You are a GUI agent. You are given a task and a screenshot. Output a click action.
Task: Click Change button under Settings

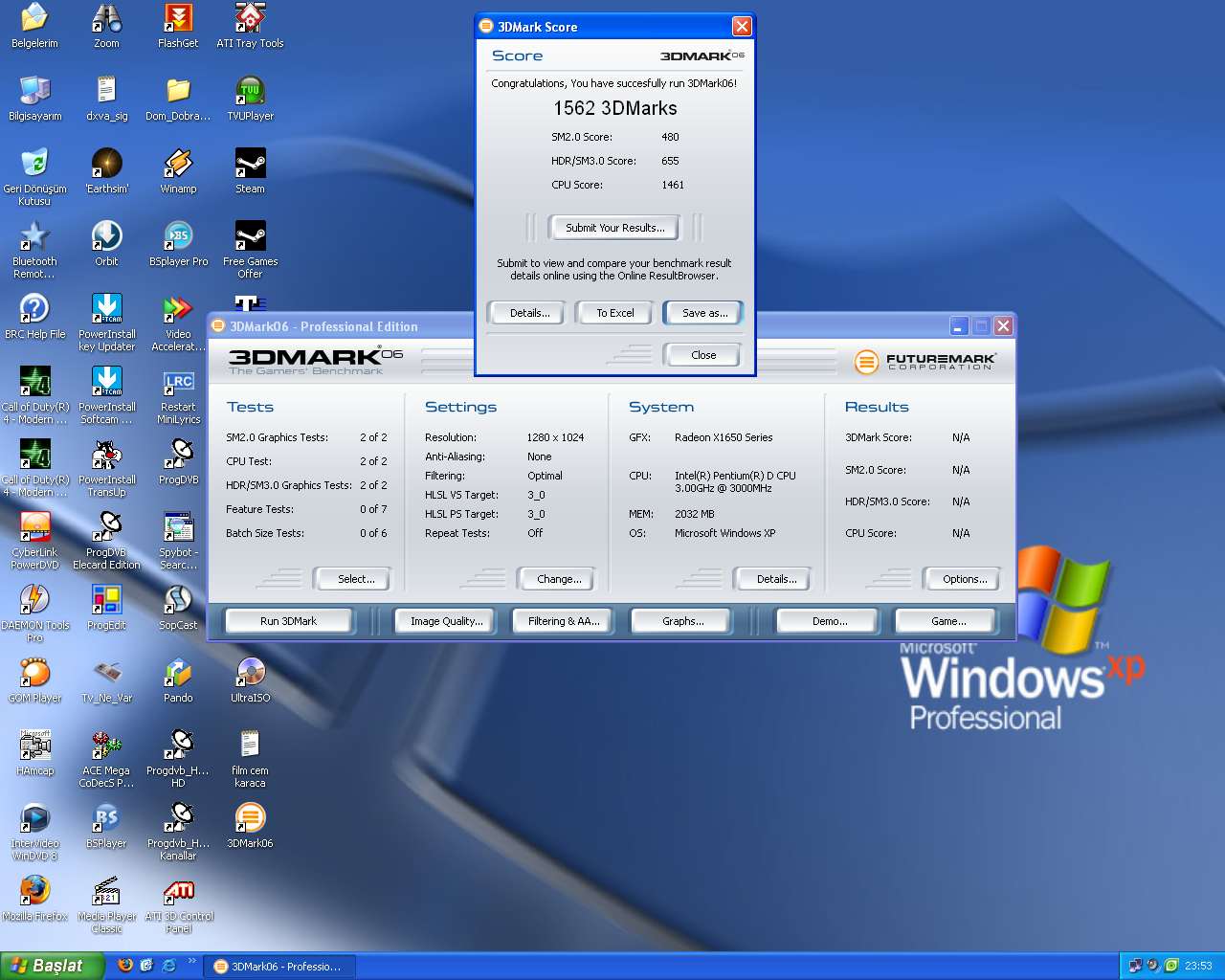559,579
